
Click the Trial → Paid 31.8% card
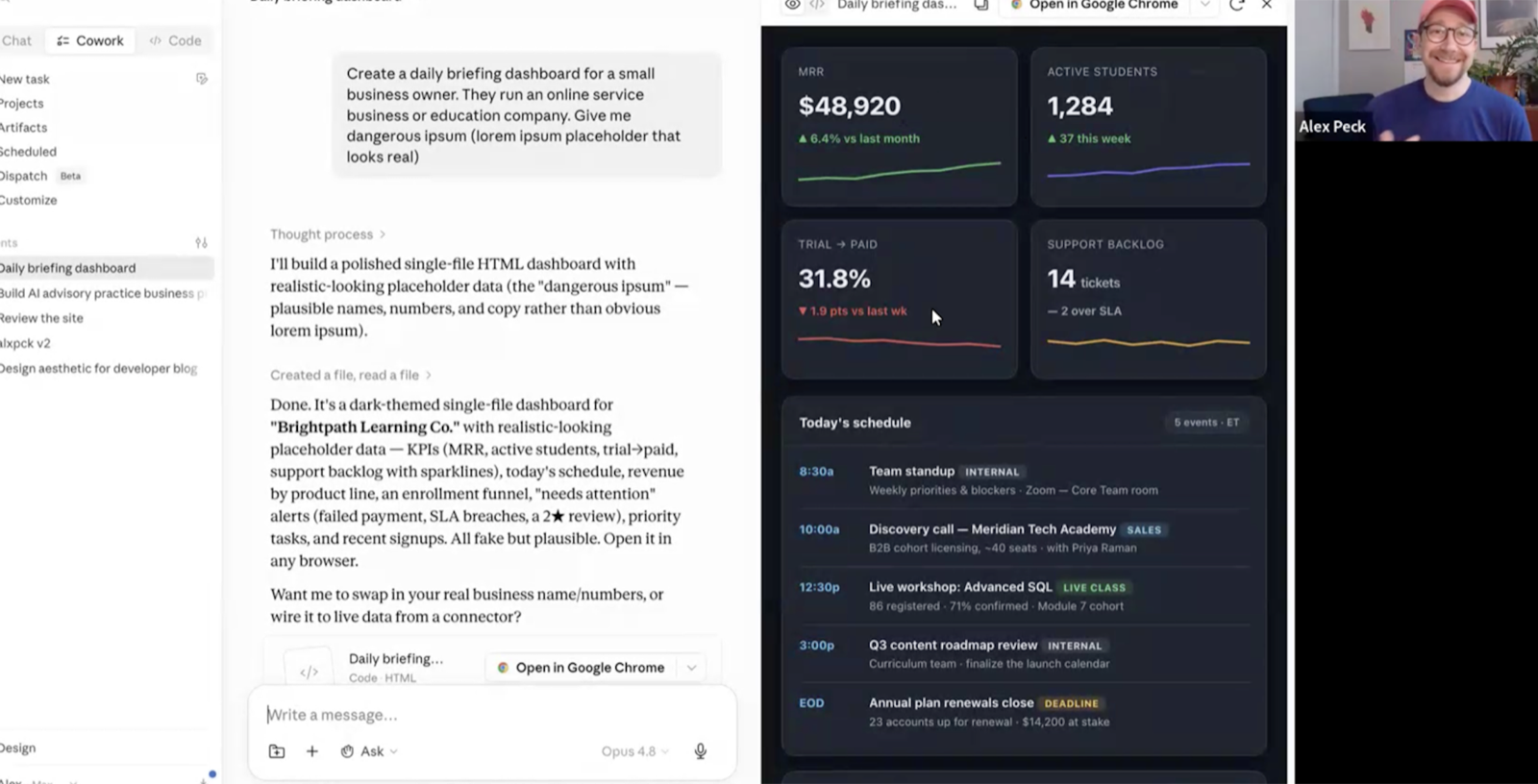point(899,299)
